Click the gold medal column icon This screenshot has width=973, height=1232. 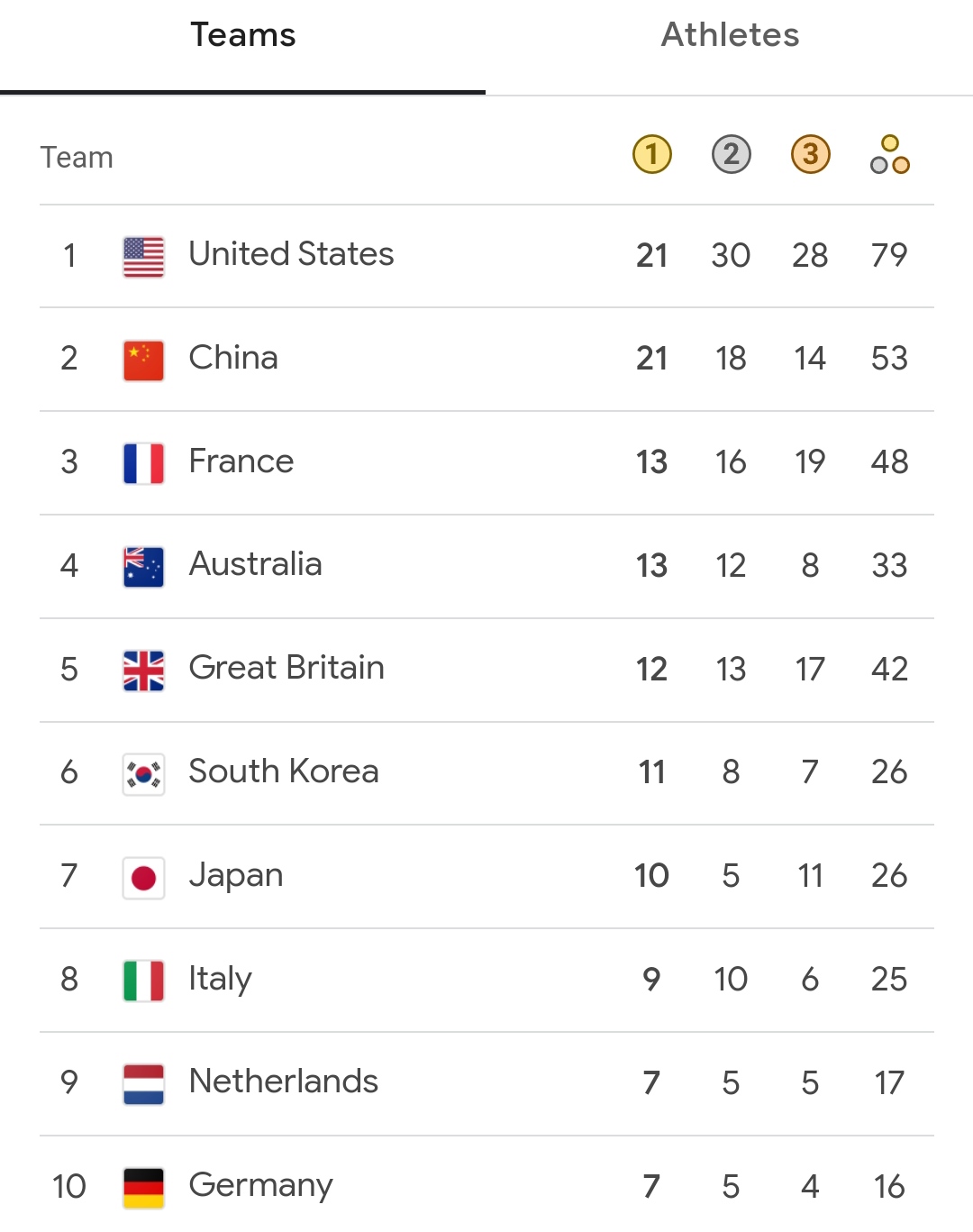652,154
